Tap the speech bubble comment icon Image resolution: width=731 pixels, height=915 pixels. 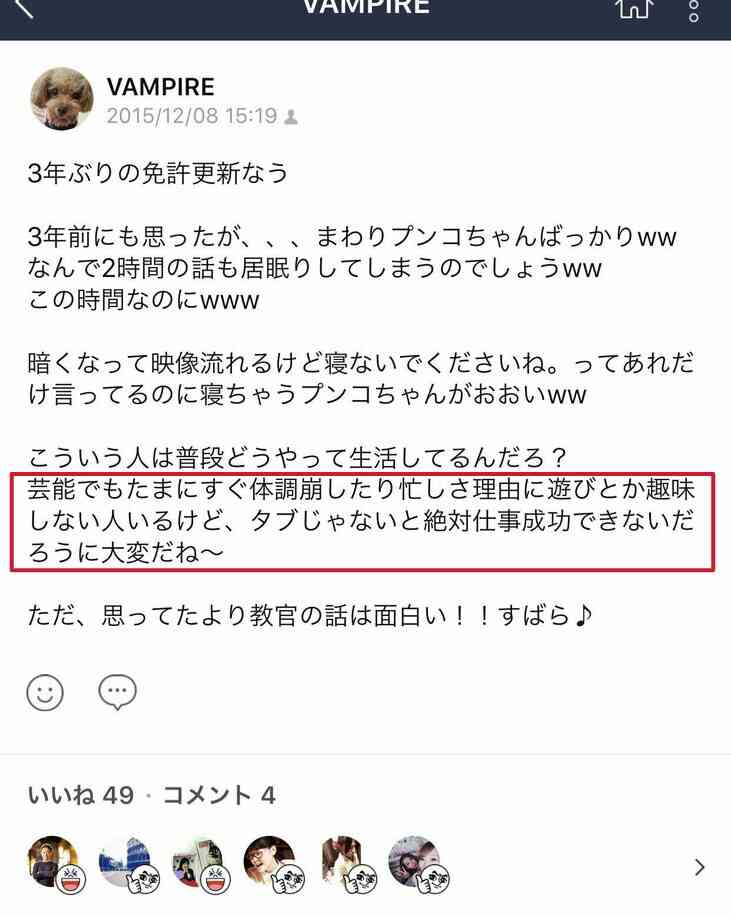pos(117,692)
